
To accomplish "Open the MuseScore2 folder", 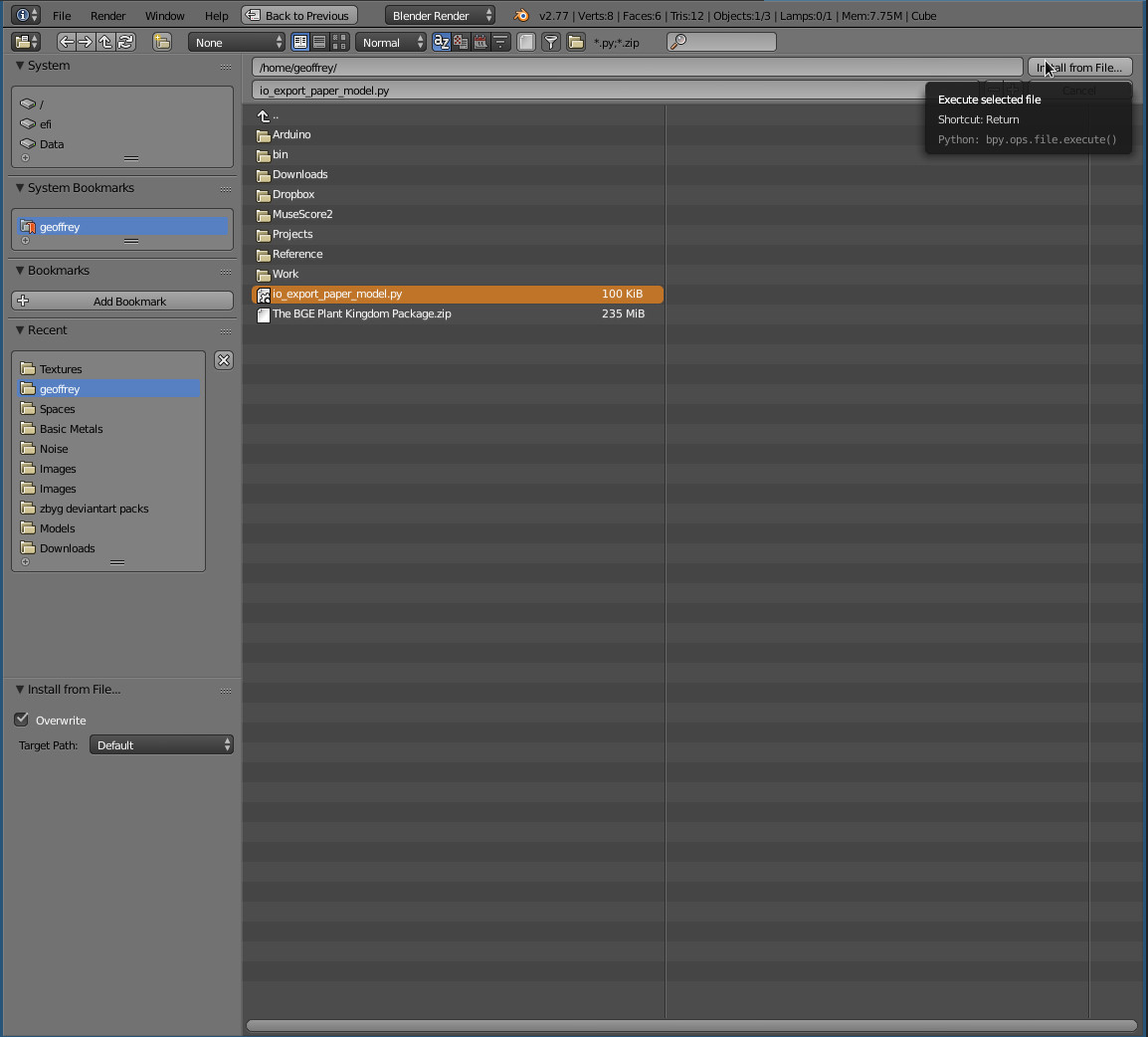I will tap(458, 214).
